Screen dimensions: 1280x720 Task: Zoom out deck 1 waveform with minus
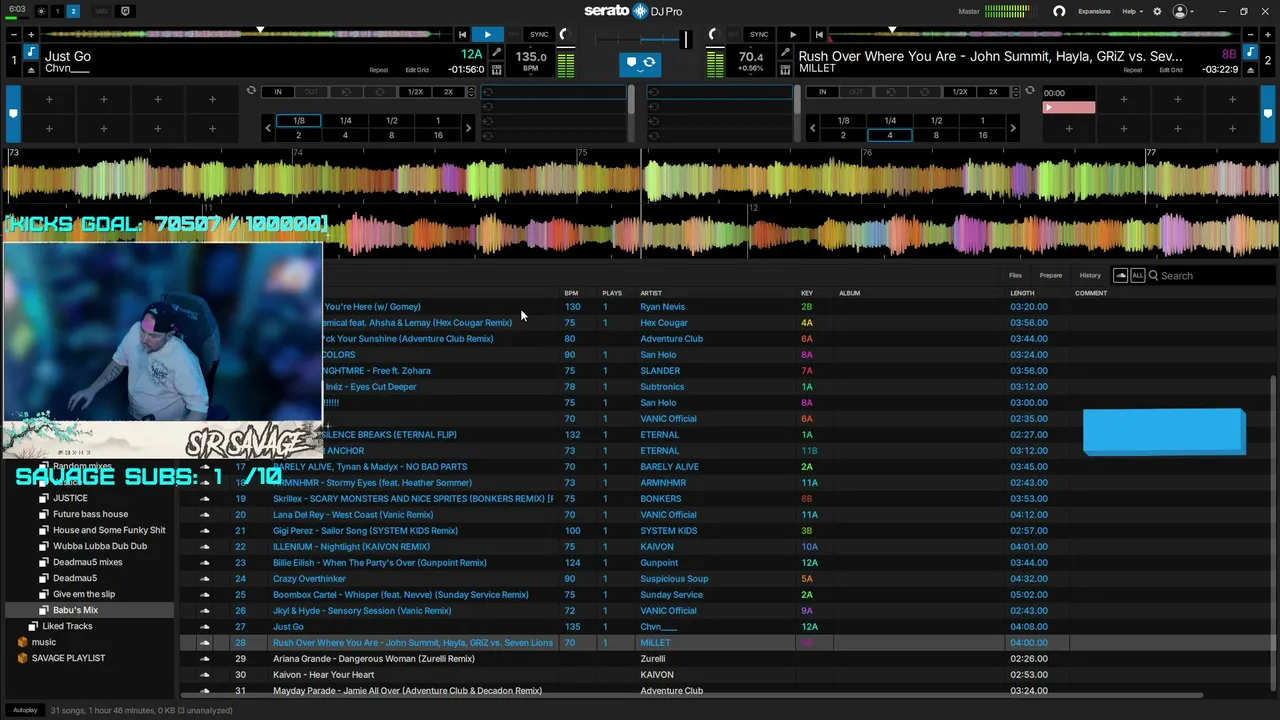pos(13,35)
